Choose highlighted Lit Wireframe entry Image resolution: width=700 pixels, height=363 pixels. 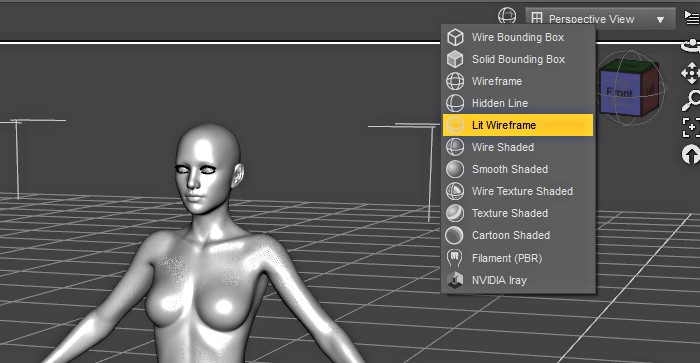coord(518,125)
